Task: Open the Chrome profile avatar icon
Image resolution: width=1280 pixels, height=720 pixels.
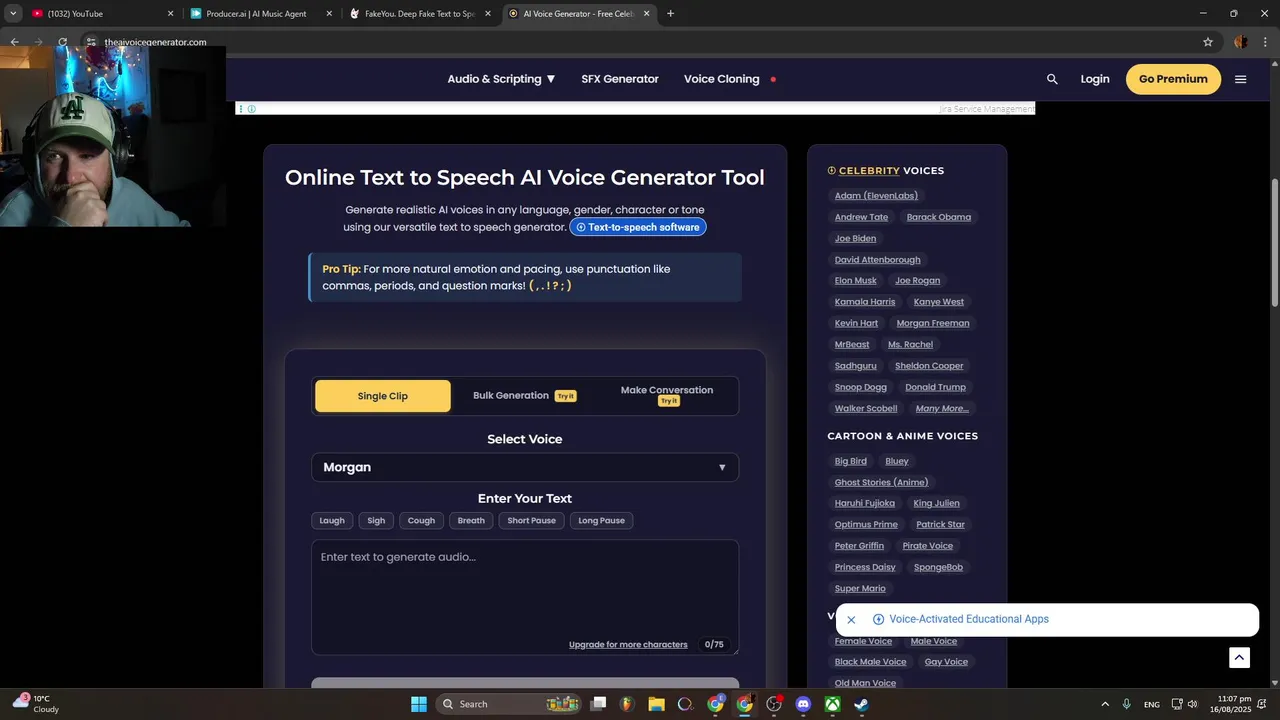Action: tap(1240, 42)
